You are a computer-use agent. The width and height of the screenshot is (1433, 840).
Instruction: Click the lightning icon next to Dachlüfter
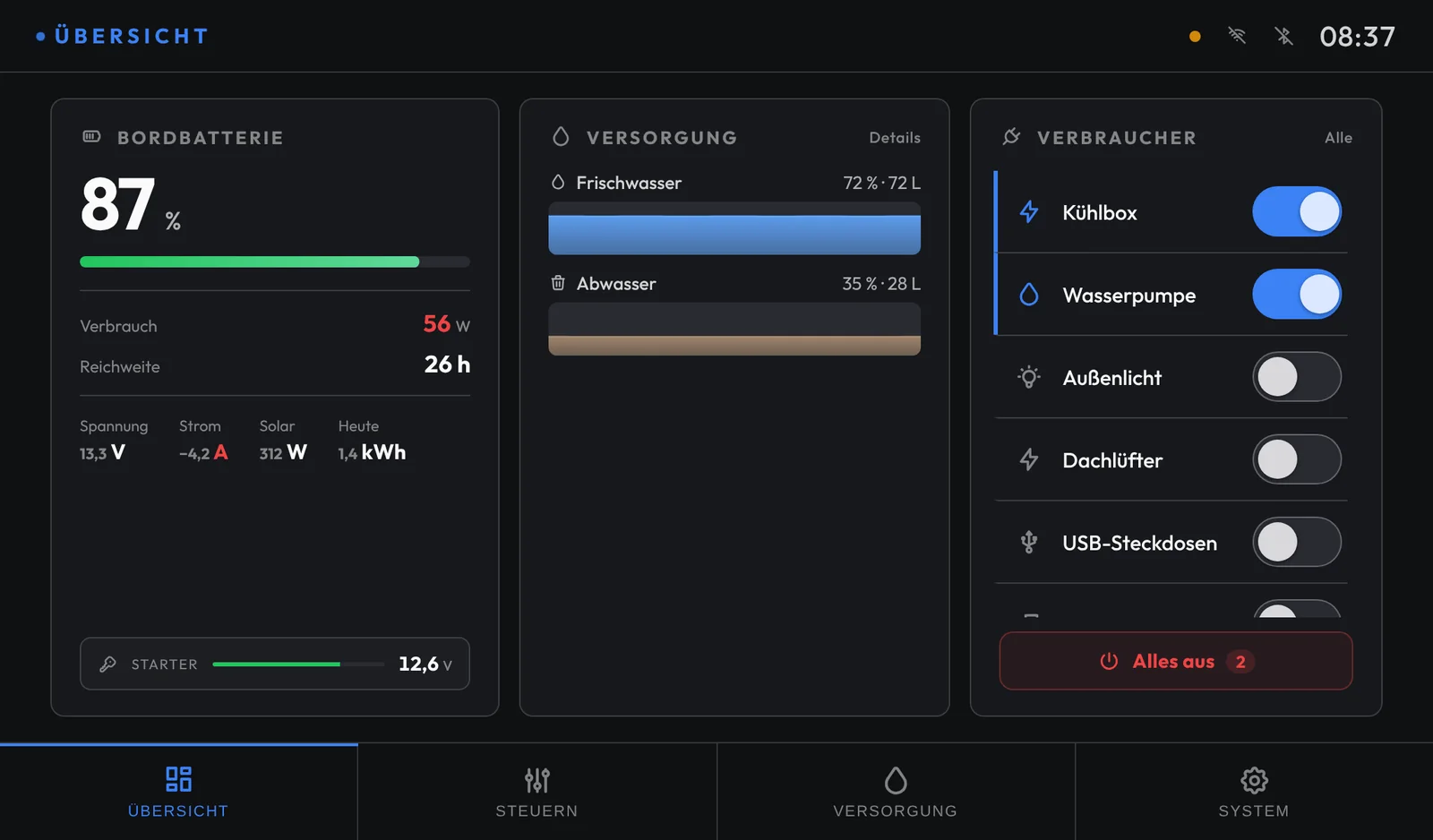pyautogui.click(x=1029, y=459)
